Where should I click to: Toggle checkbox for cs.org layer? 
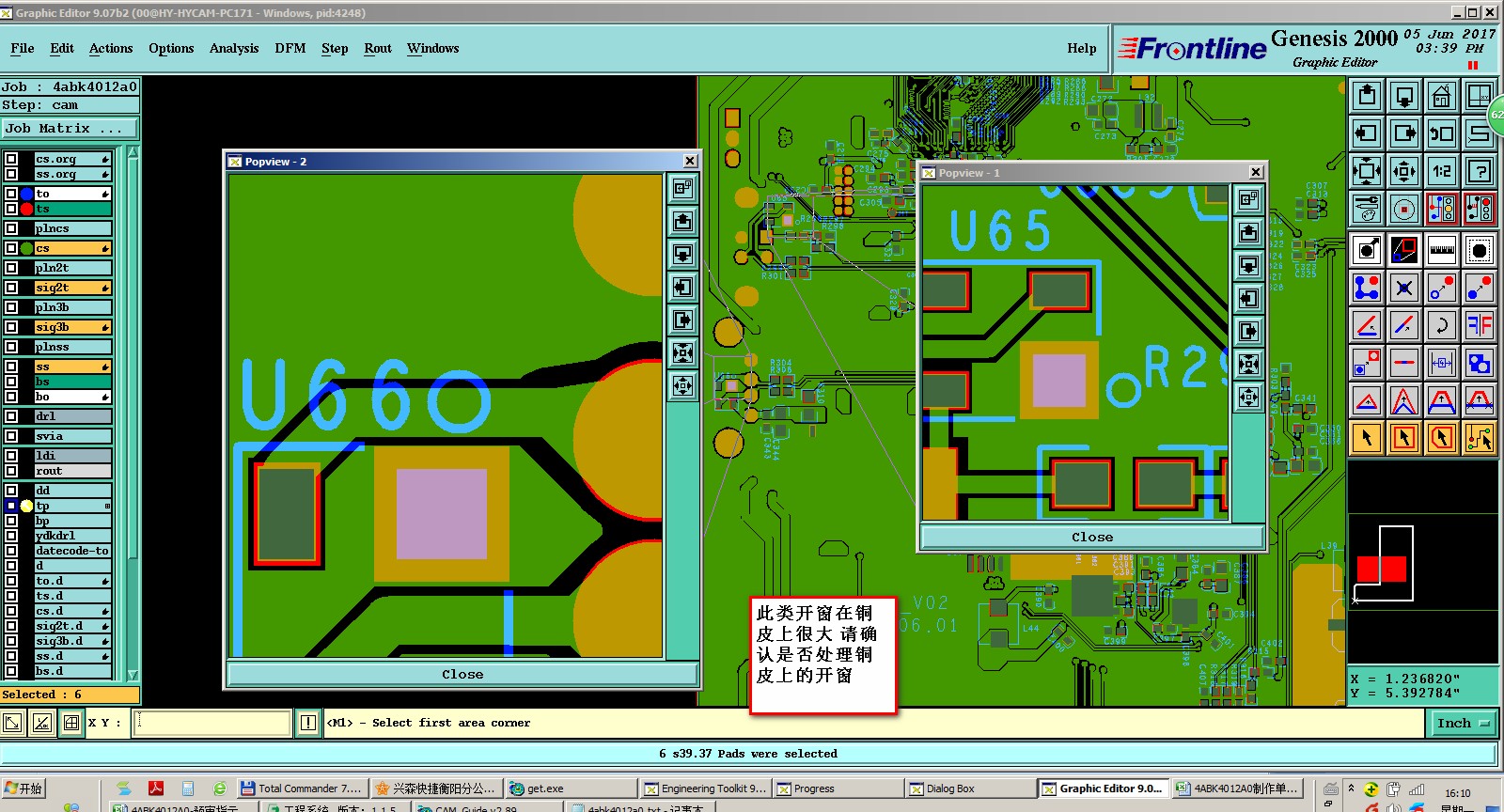click(11, 160)
